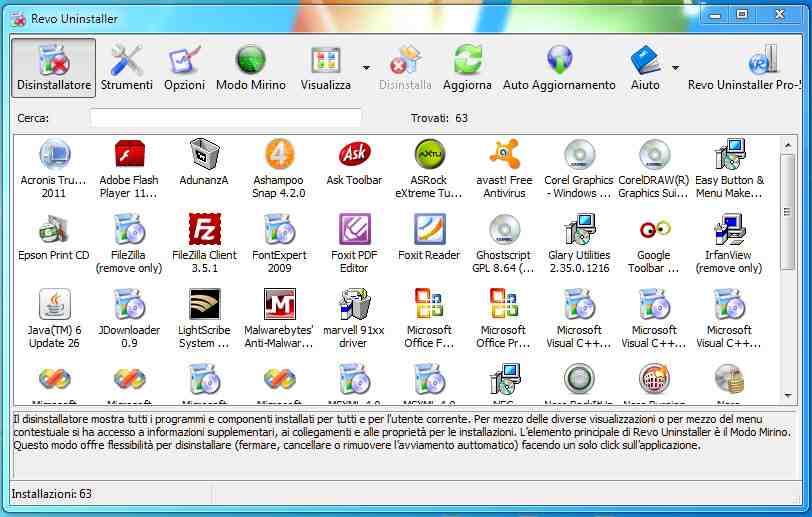The height and width of the screenshot is (517, 812).
Task: Select Ashampoo Snap 4.2.0
Action: 279,169
